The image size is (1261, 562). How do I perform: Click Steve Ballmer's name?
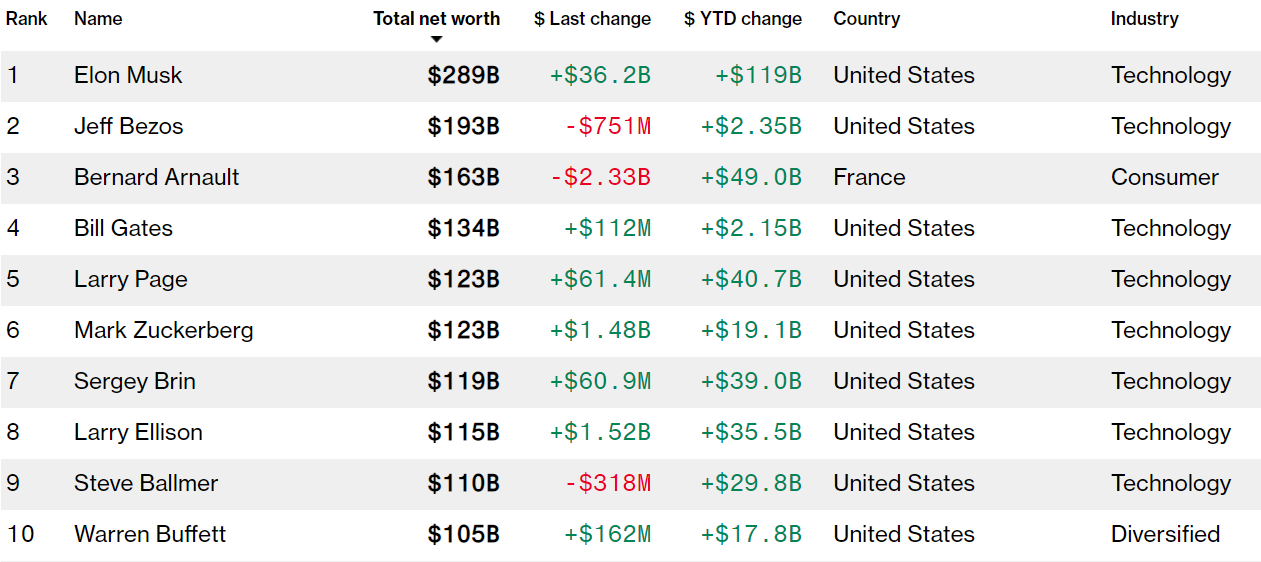tap(145, 484)
